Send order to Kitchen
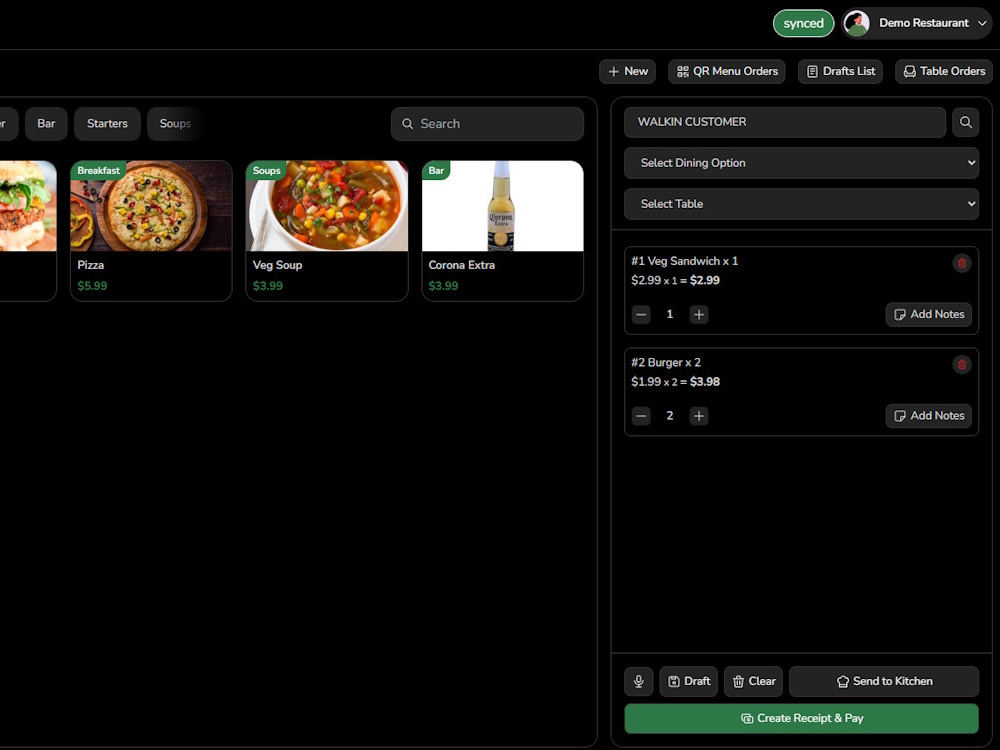The height and width of the screenshot is (750, 1000). pos(884,681)
